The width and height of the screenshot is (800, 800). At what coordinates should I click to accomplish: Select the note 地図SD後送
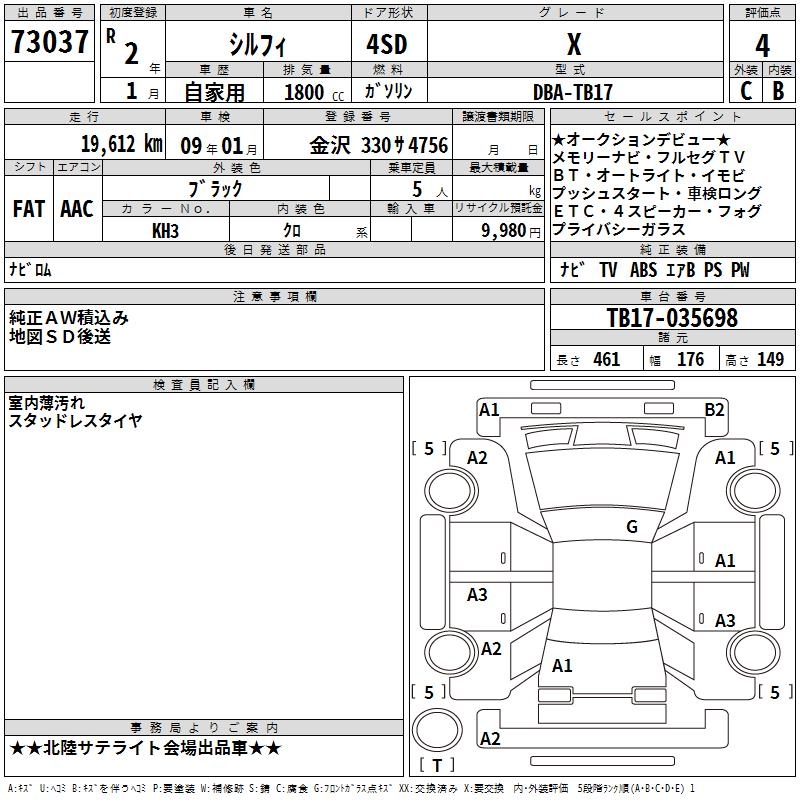click(x=60, y=337)
